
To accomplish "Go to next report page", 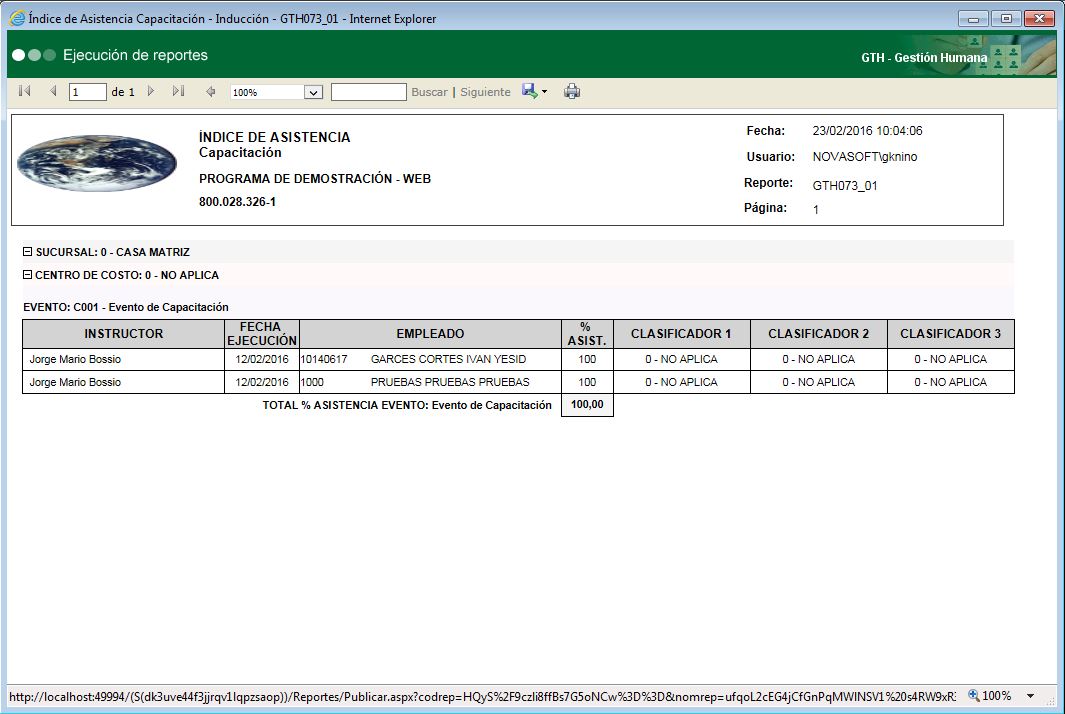I will click(151, 92).
